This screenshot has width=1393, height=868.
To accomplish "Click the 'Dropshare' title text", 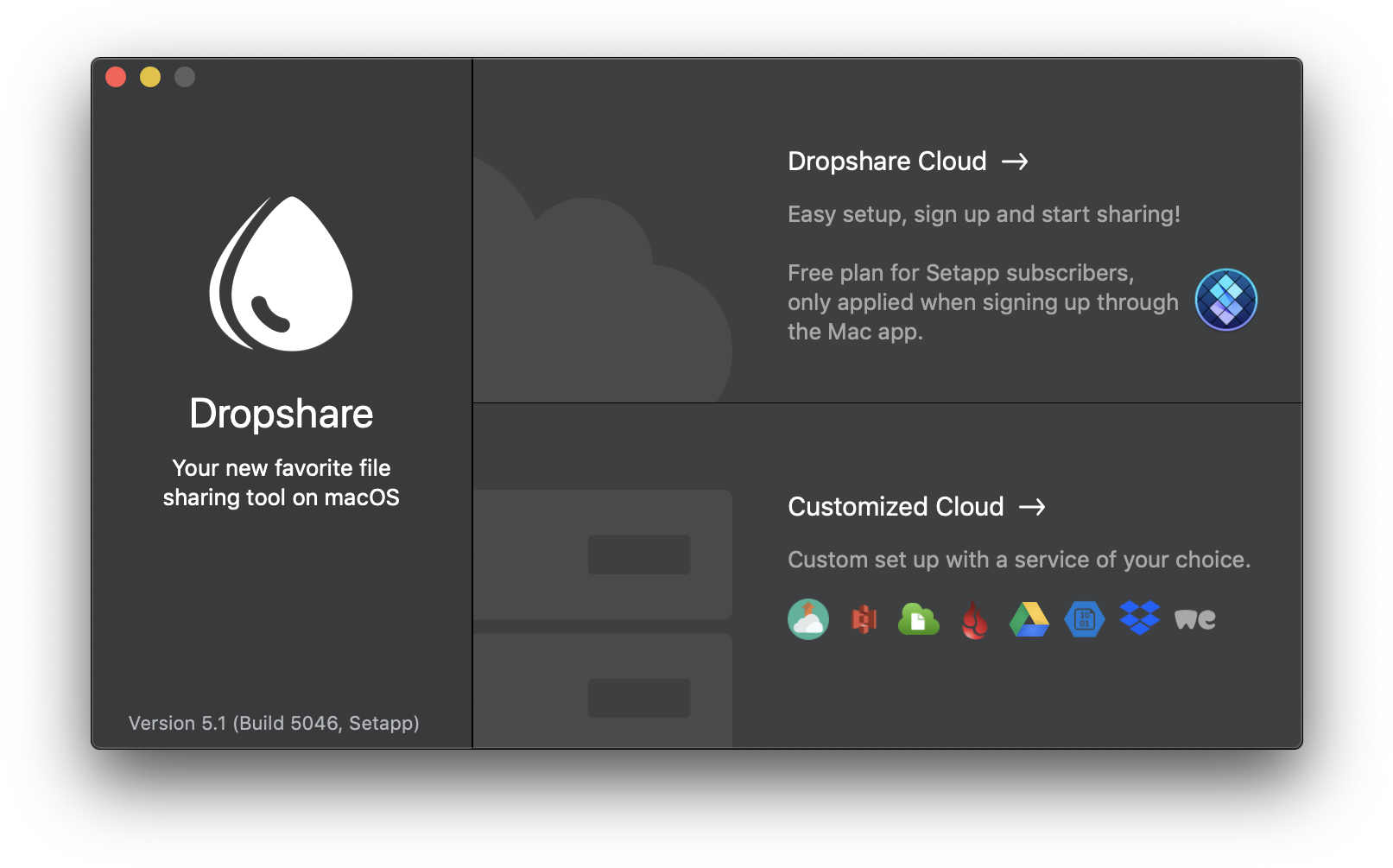I will 281,414.
